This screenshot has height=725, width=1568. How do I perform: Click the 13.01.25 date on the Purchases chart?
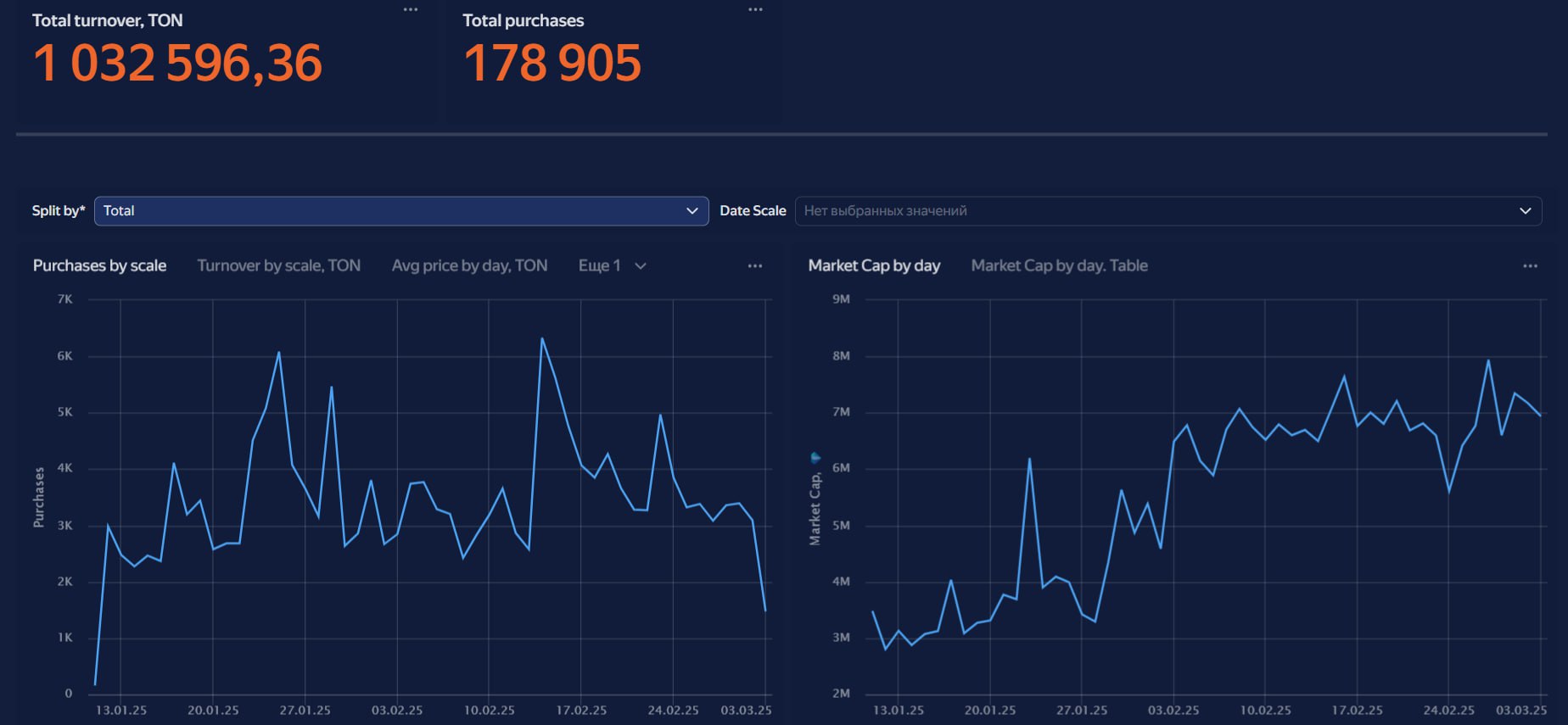(x=120, y=711)
